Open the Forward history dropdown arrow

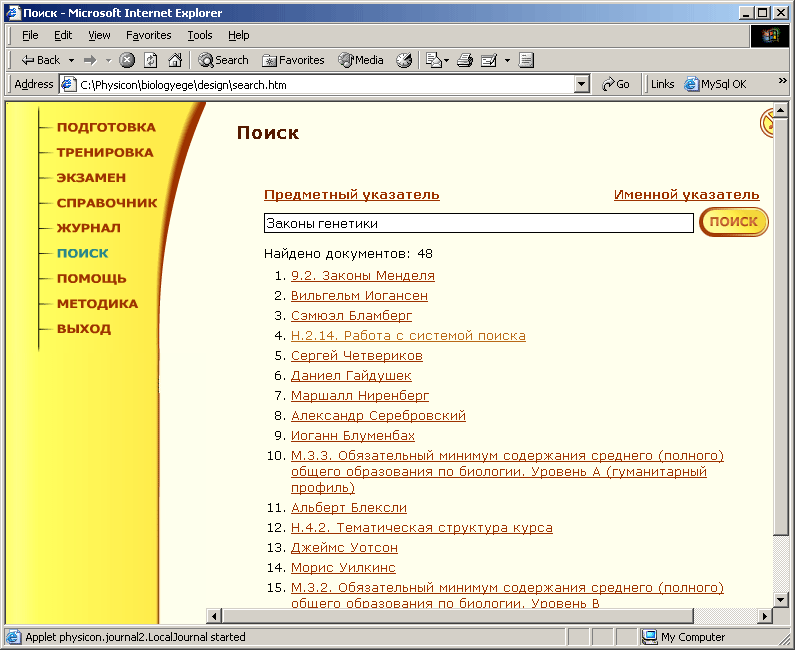coord(108,60)
